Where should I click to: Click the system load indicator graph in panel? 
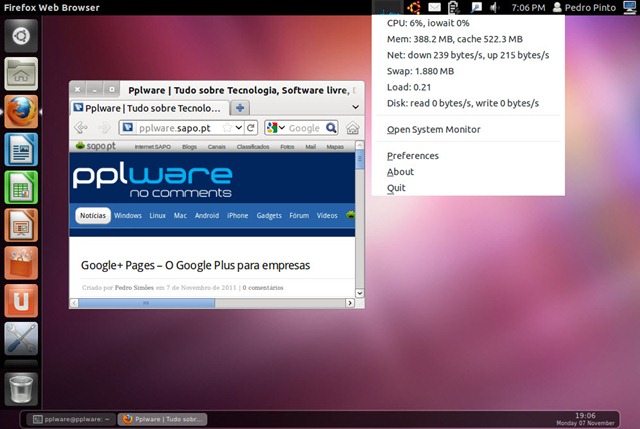pyautogui.click(x=388, y=7)
